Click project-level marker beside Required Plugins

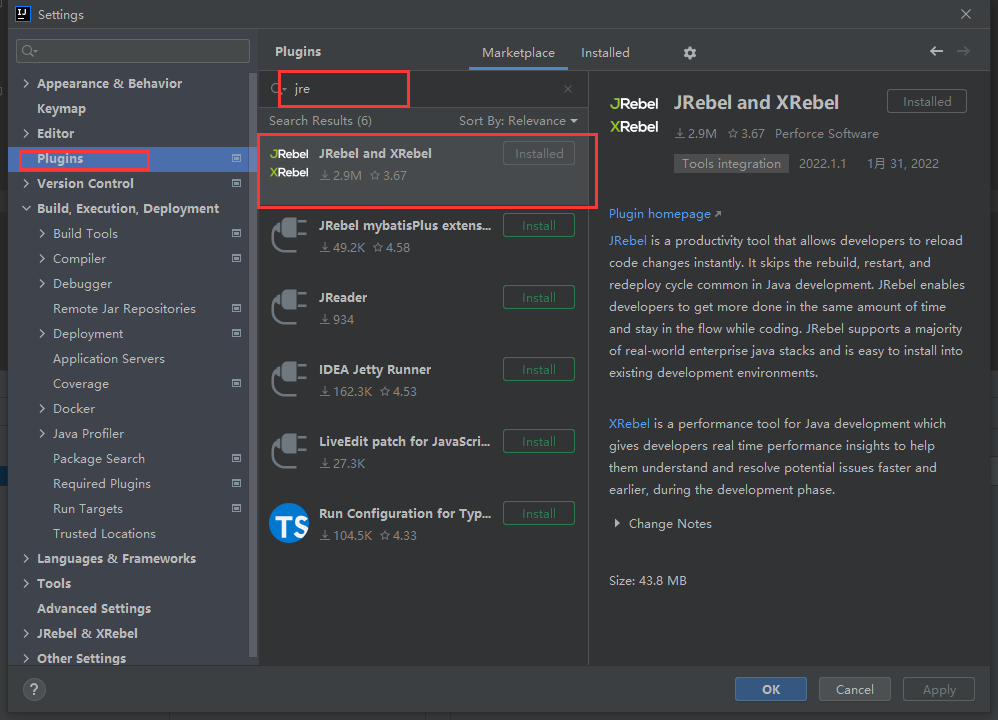236,483
